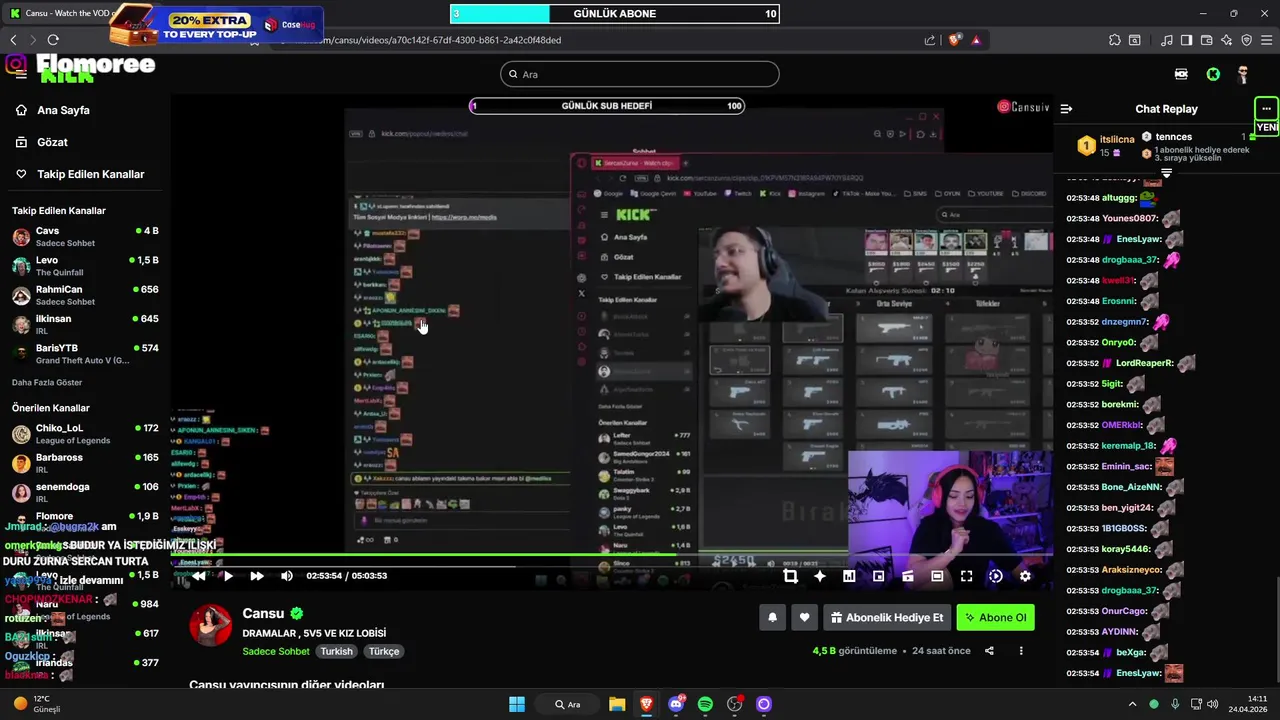Open File Explorer from taskbar

tap(617, 704)
